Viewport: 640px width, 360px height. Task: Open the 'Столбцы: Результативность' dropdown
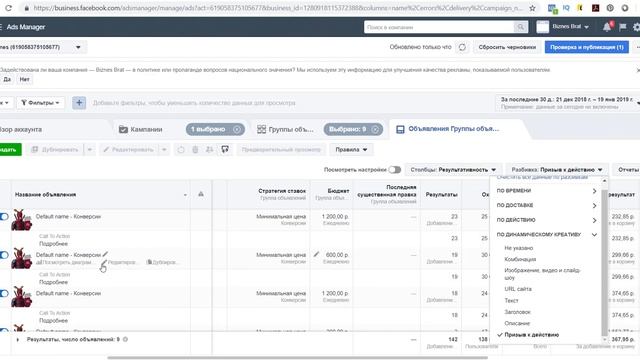(453, 170)
